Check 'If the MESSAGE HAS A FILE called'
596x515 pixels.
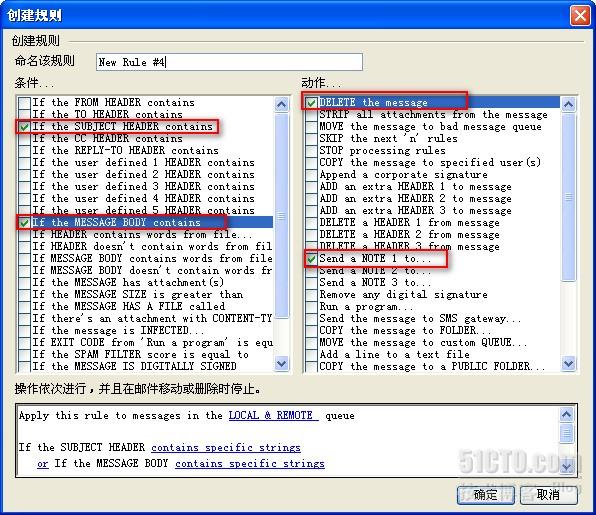click(x=25, y=306)
